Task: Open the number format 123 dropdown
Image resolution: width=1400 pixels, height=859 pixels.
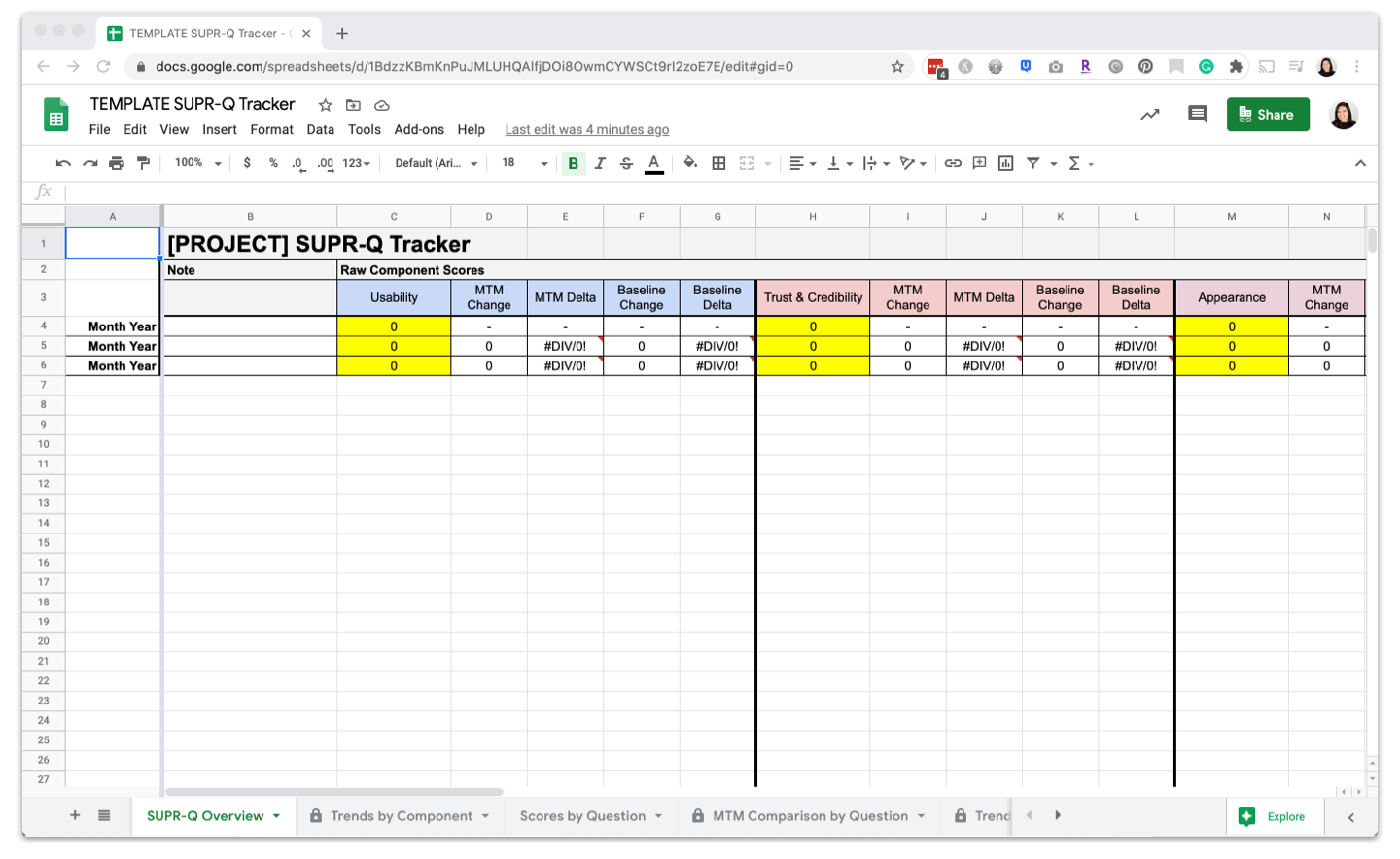Action: (x=356, y=163)
